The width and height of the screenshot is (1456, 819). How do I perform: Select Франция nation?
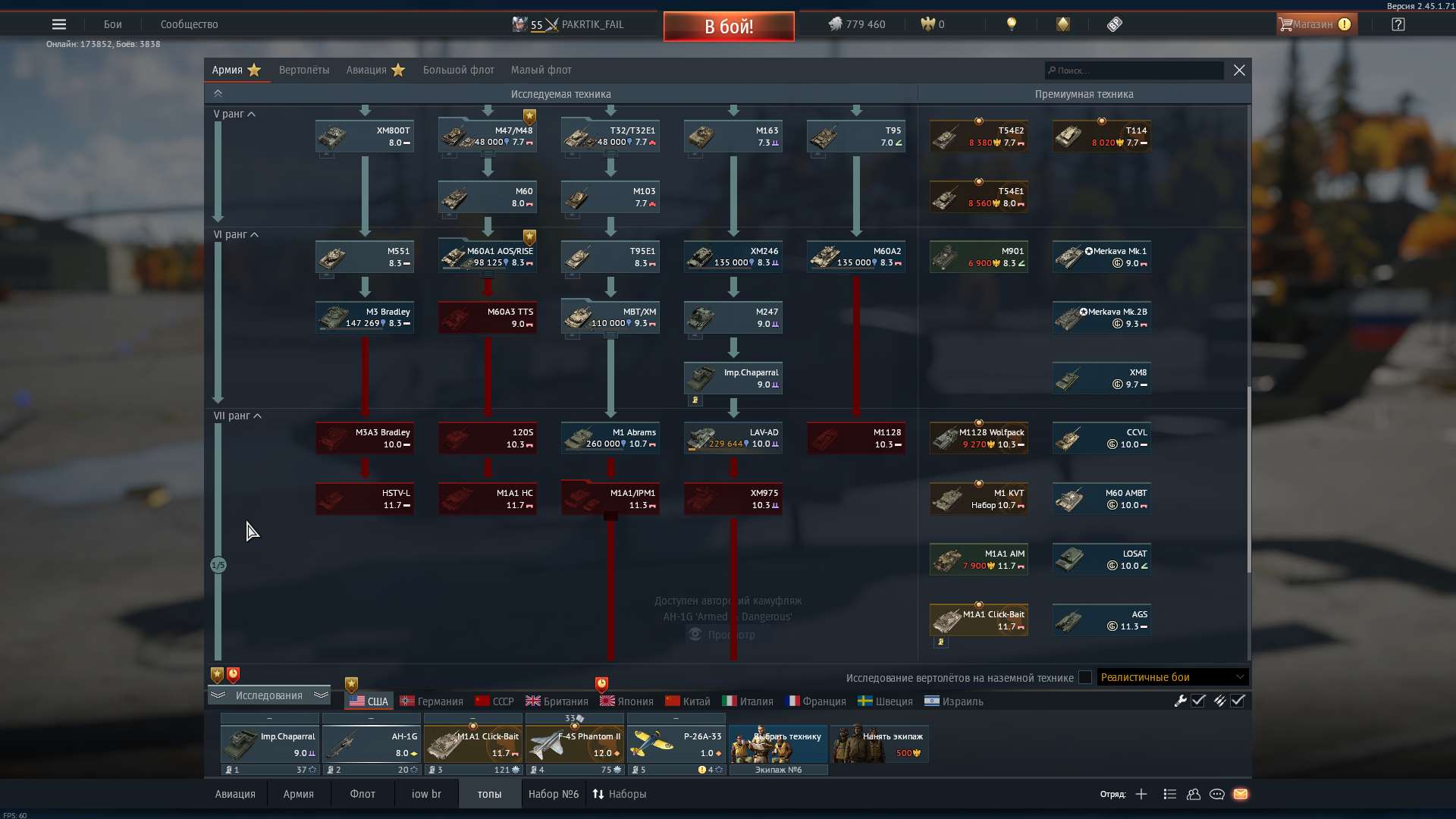coord(816,701)
